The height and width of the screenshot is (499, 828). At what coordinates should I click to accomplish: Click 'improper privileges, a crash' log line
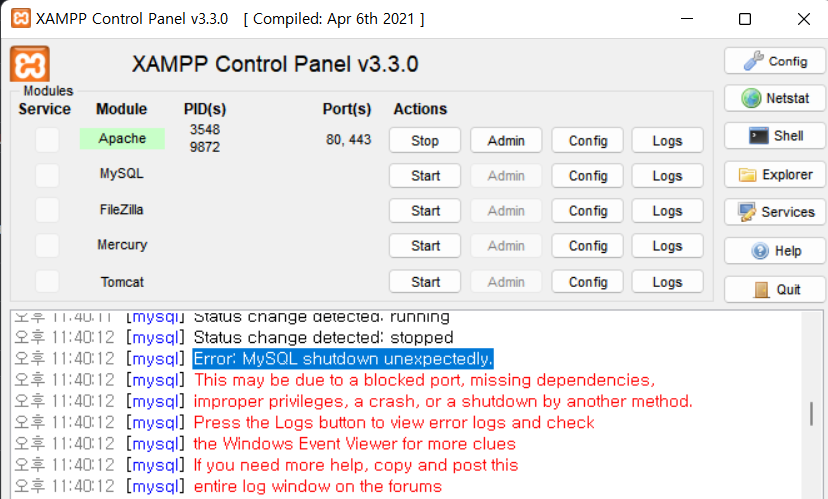[443, 401]
